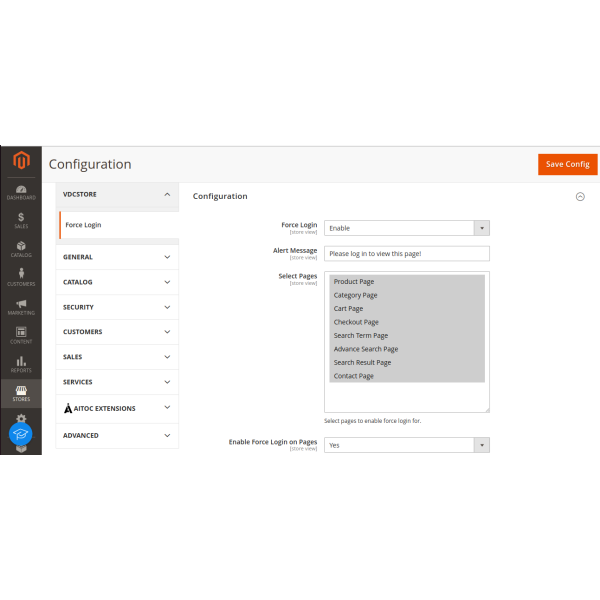The width and height of the screenshot is (600, 600).
Task: Open the Content sidebar icon
Action: click(x=21, y=335)
